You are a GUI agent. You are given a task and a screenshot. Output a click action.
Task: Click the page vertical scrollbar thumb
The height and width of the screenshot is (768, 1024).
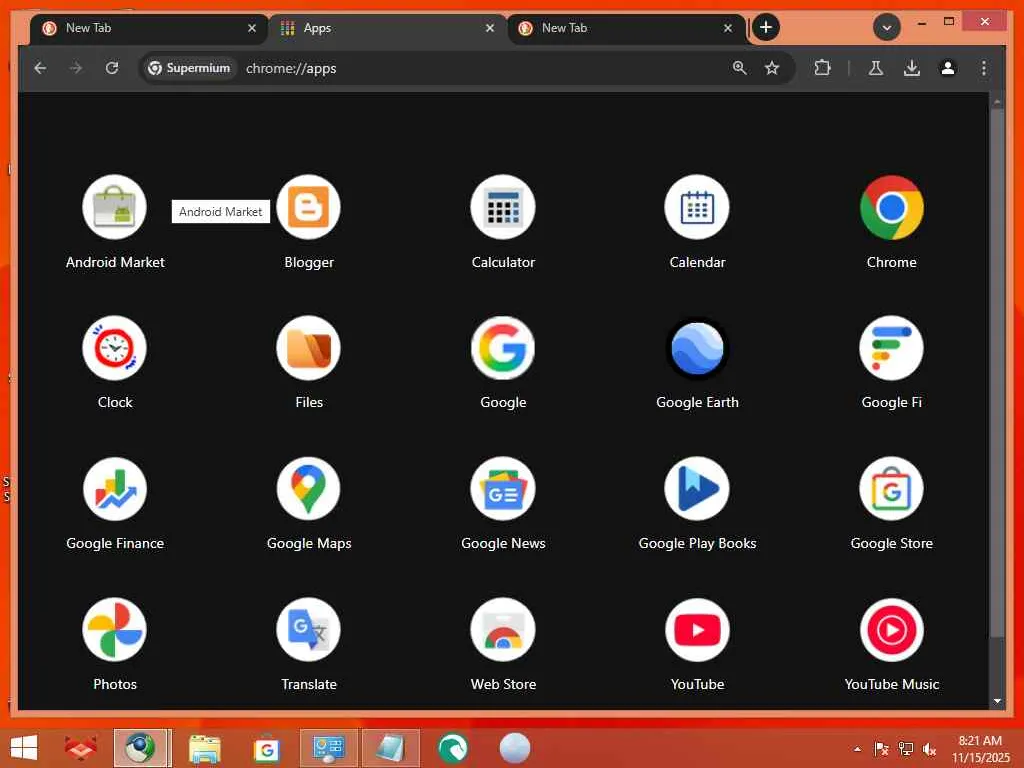tap(997, 372)
